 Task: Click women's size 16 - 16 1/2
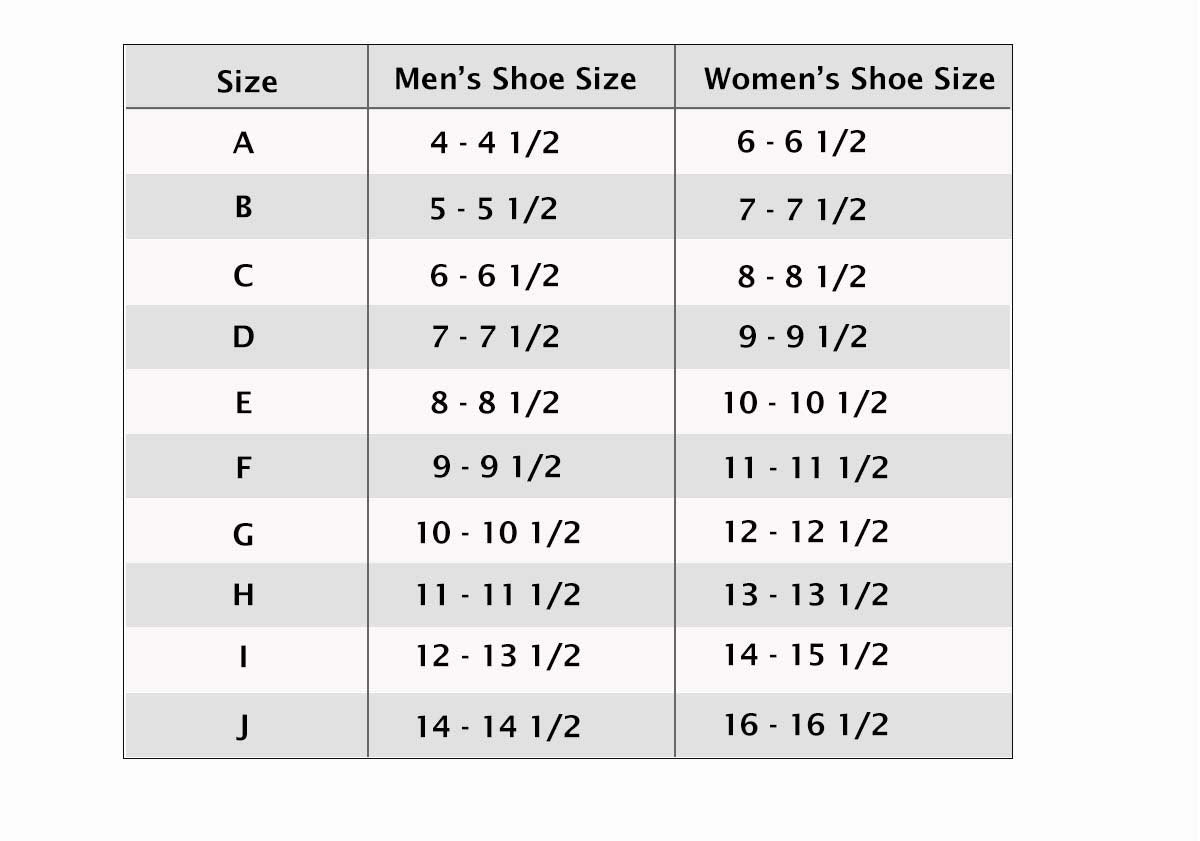(806, 724)
